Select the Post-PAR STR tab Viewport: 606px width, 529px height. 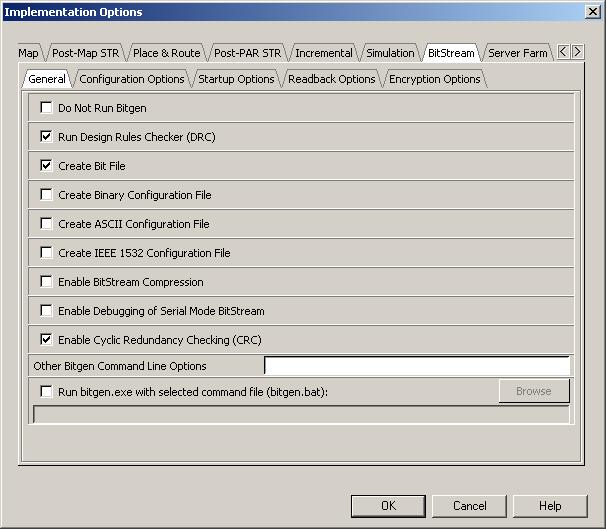(247, 53)
